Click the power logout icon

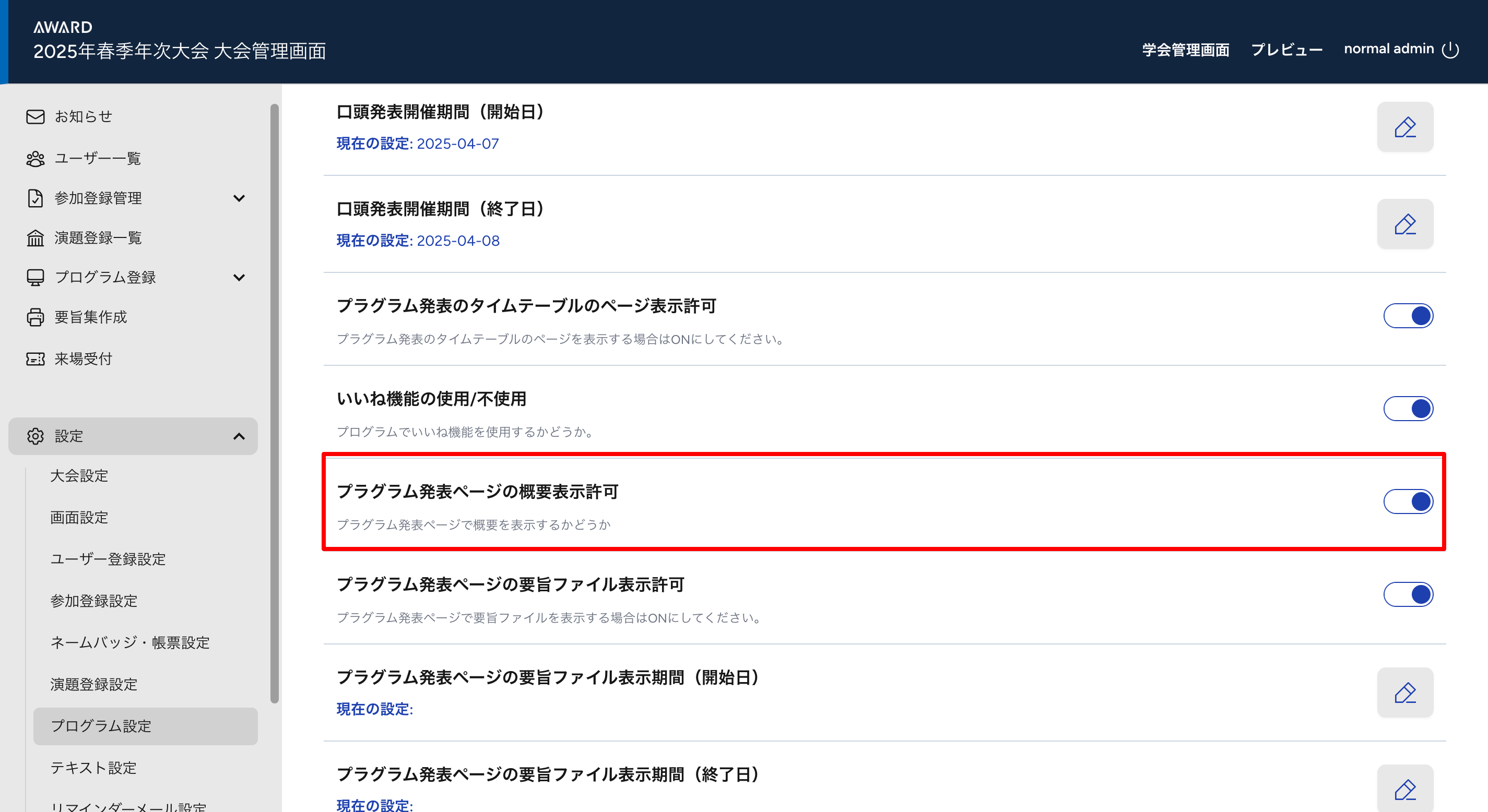(x=1450, y=50)
